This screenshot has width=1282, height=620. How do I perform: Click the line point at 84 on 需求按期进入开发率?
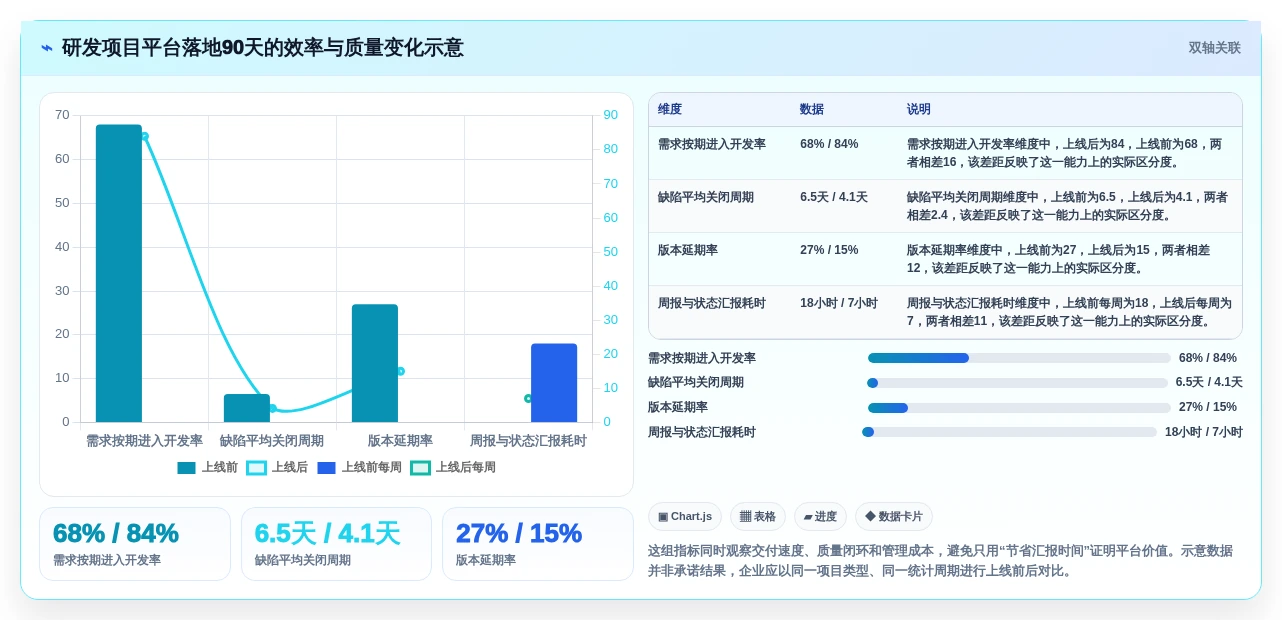point(144,136)
